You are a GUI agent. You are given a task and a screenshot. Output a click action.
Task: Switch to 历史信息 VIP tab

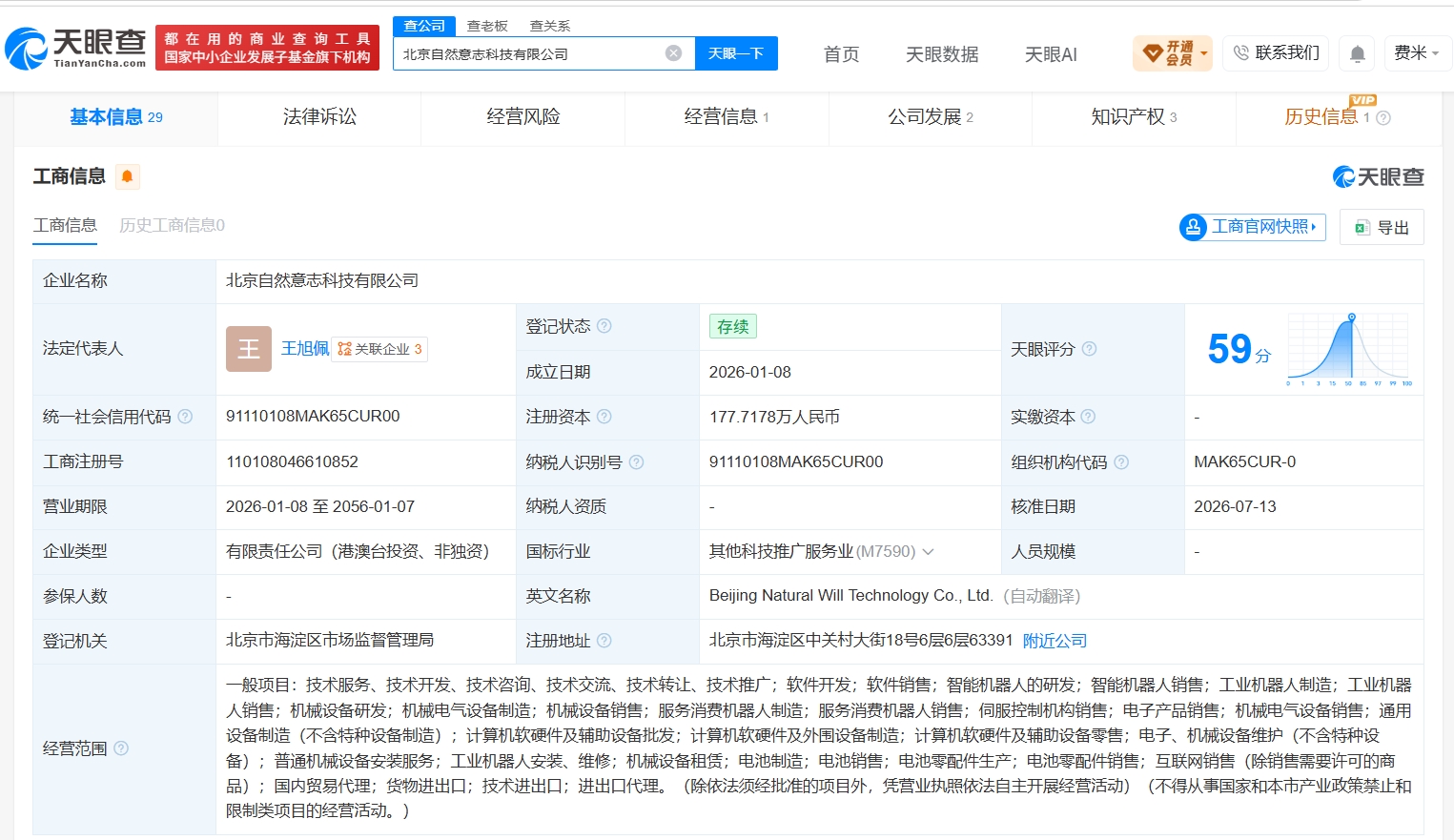[1338, 117]
